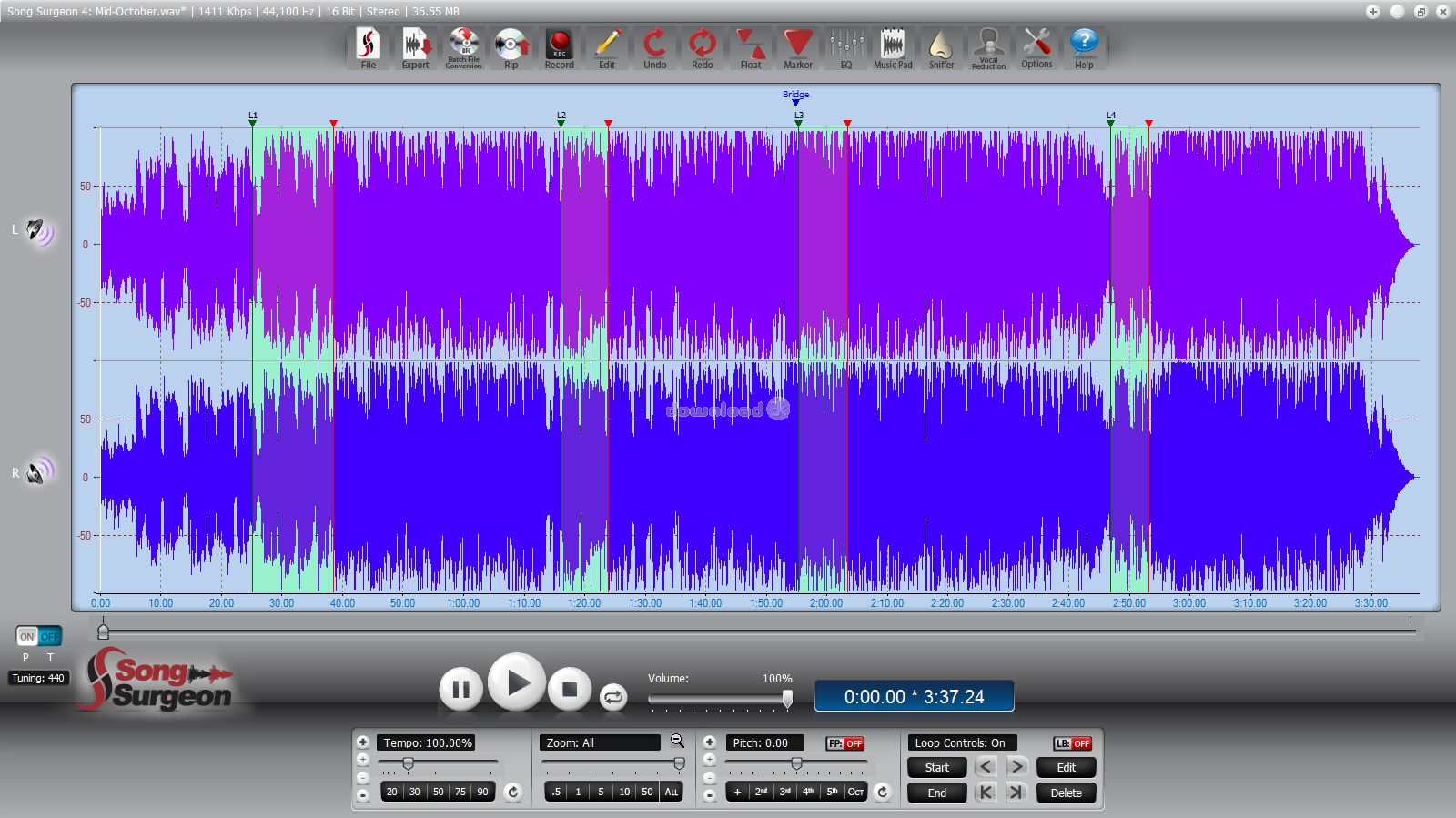Go to previous loop with left arrow
The image size is (1456, 818).
[x=986, y=767]
